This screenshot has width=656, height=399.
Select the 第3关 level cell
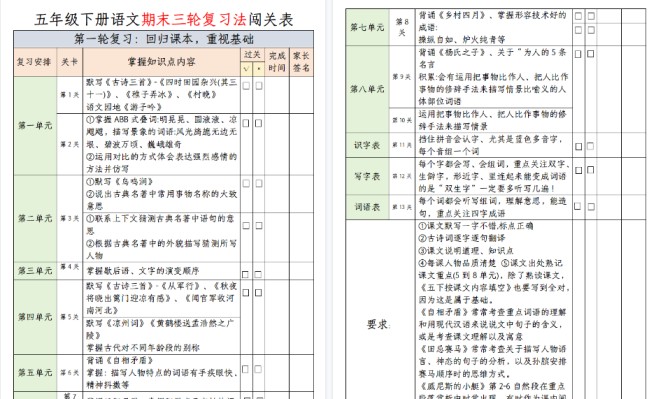69,218
